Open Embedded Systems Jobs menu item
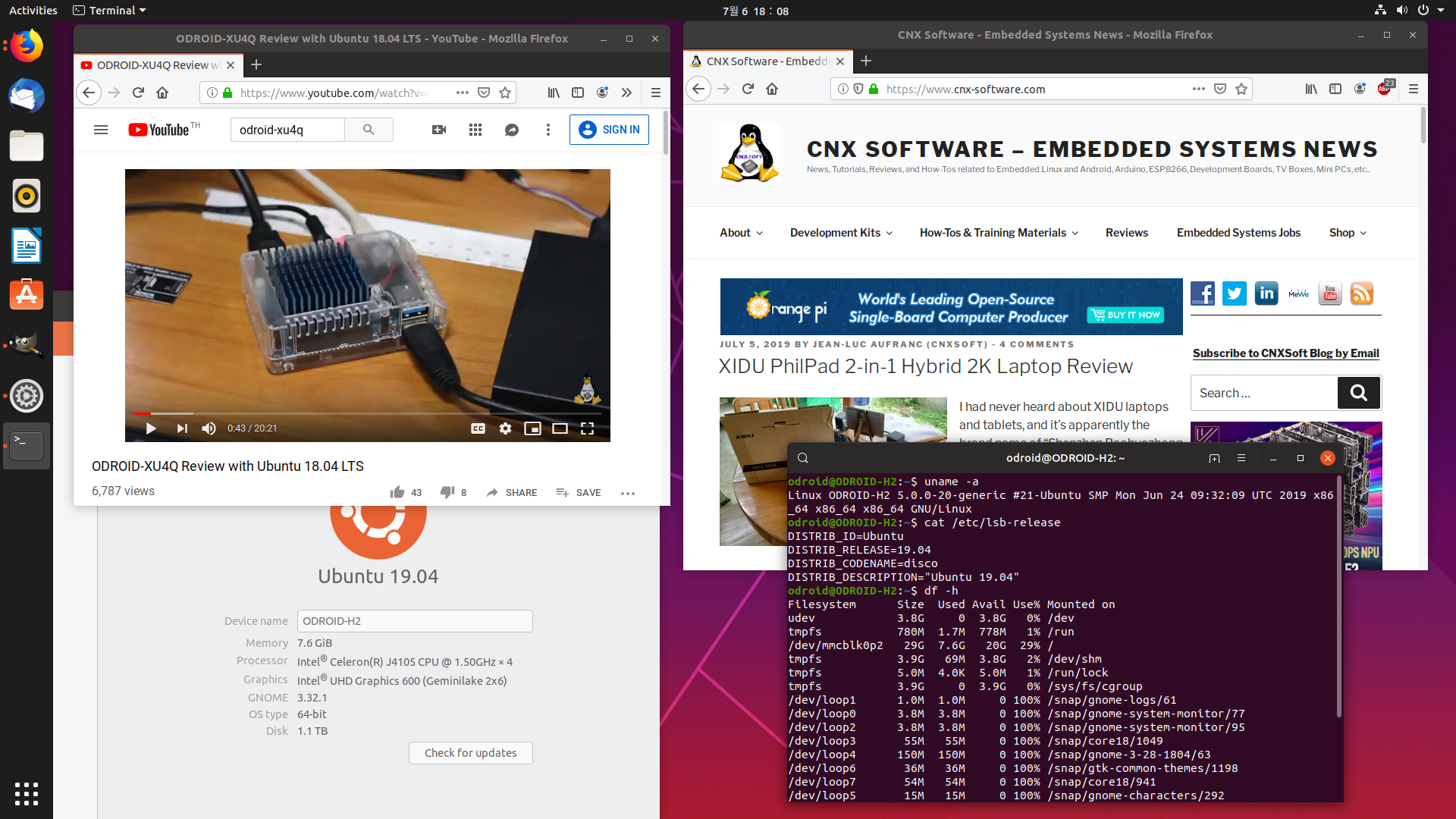 click(x=1238, y=233)
